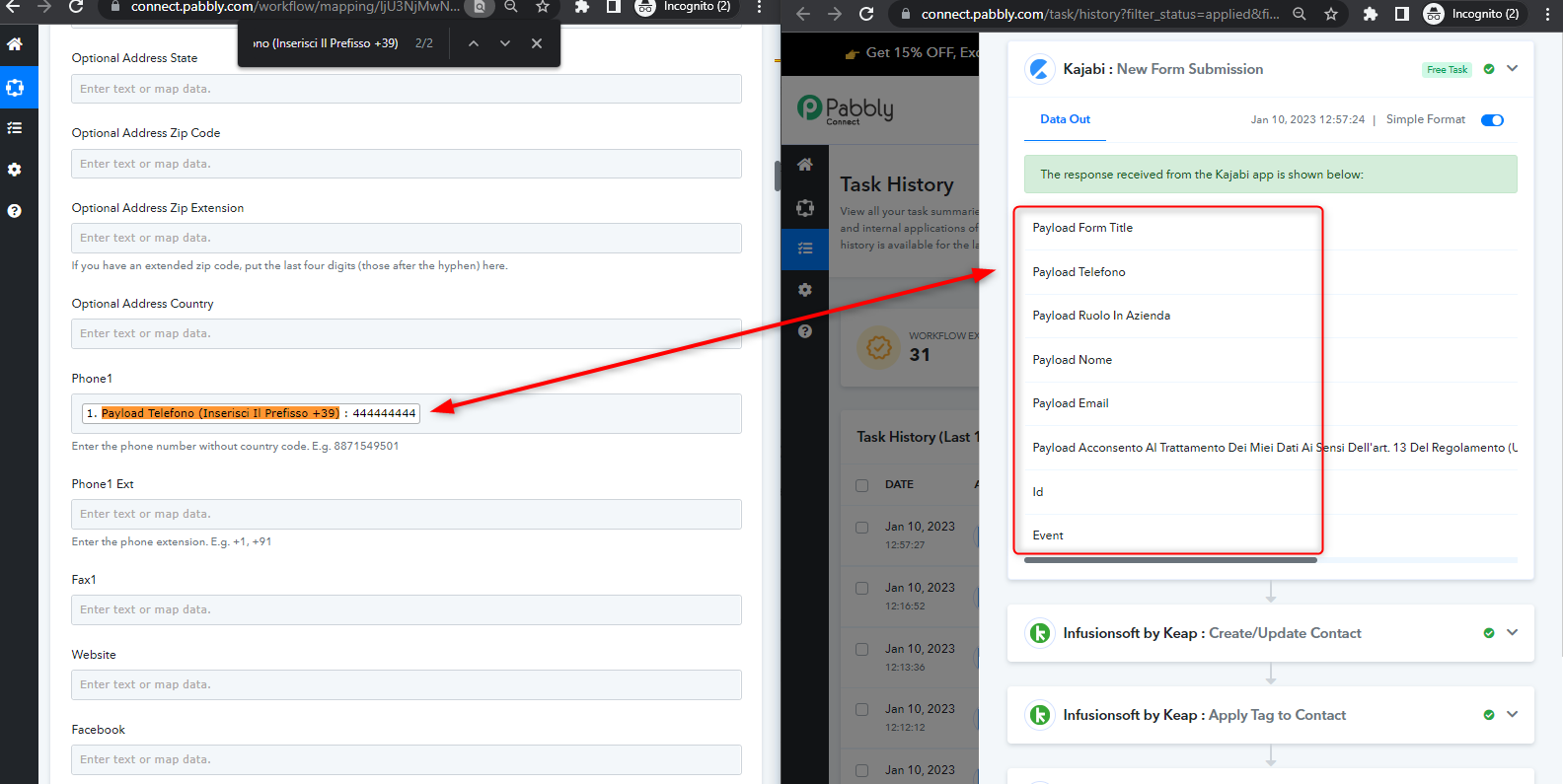Go to previous find-in-page match
The height and width of the screenshot is (784, 1563).
pos(474,43)
